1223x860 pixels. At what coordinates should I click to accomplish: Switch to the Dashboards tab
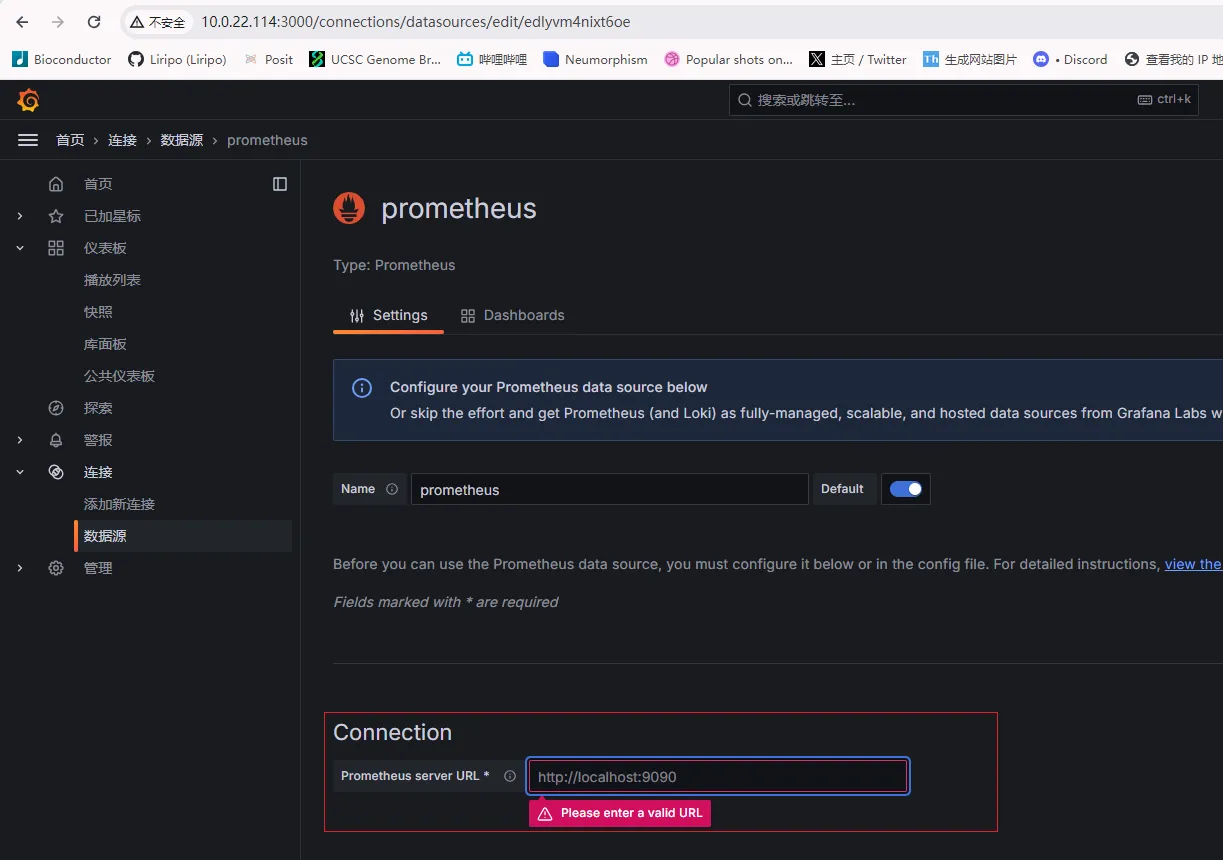coord(512,315)
